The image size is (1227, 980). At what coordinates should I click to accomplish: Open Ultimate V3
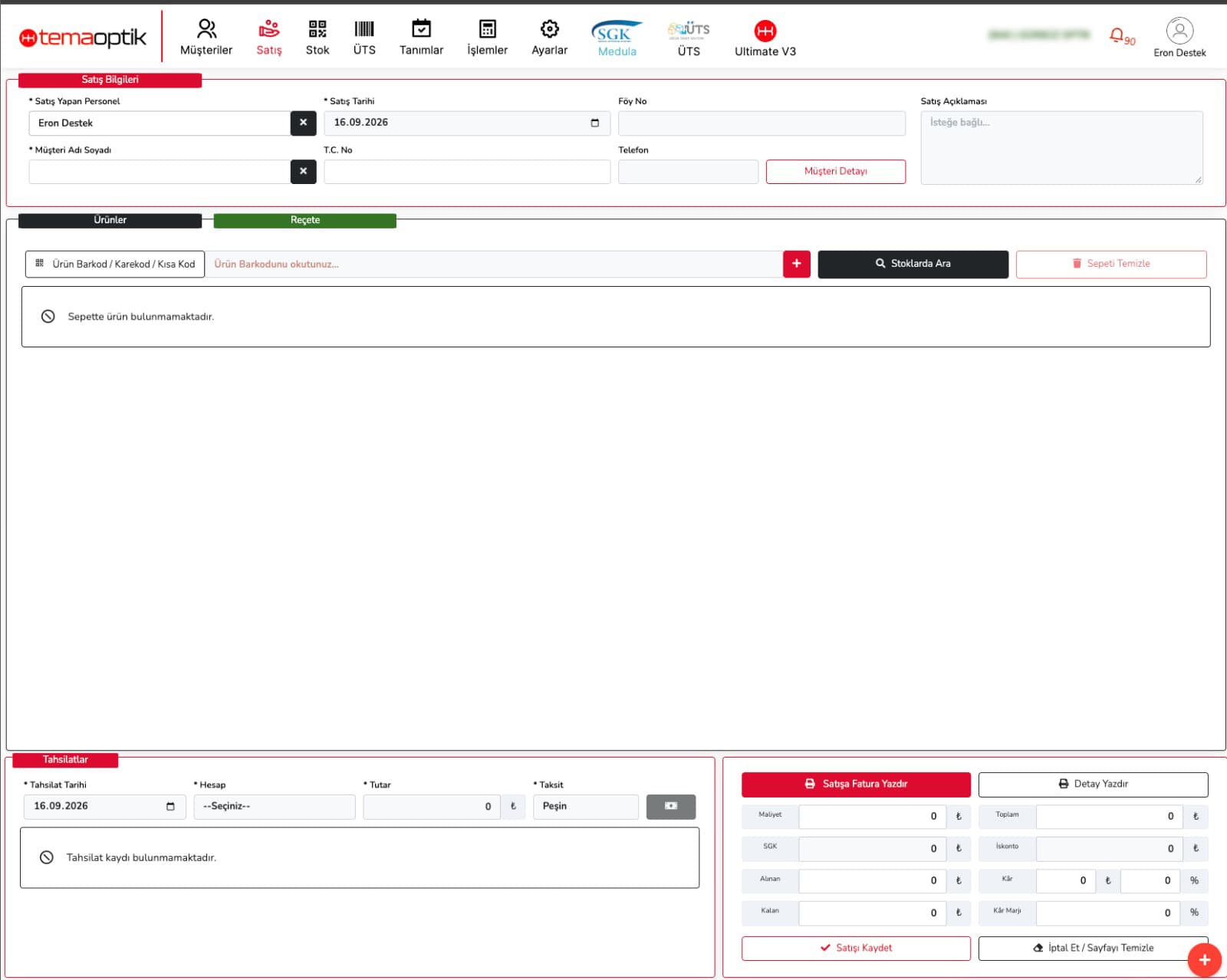(765, 38)
